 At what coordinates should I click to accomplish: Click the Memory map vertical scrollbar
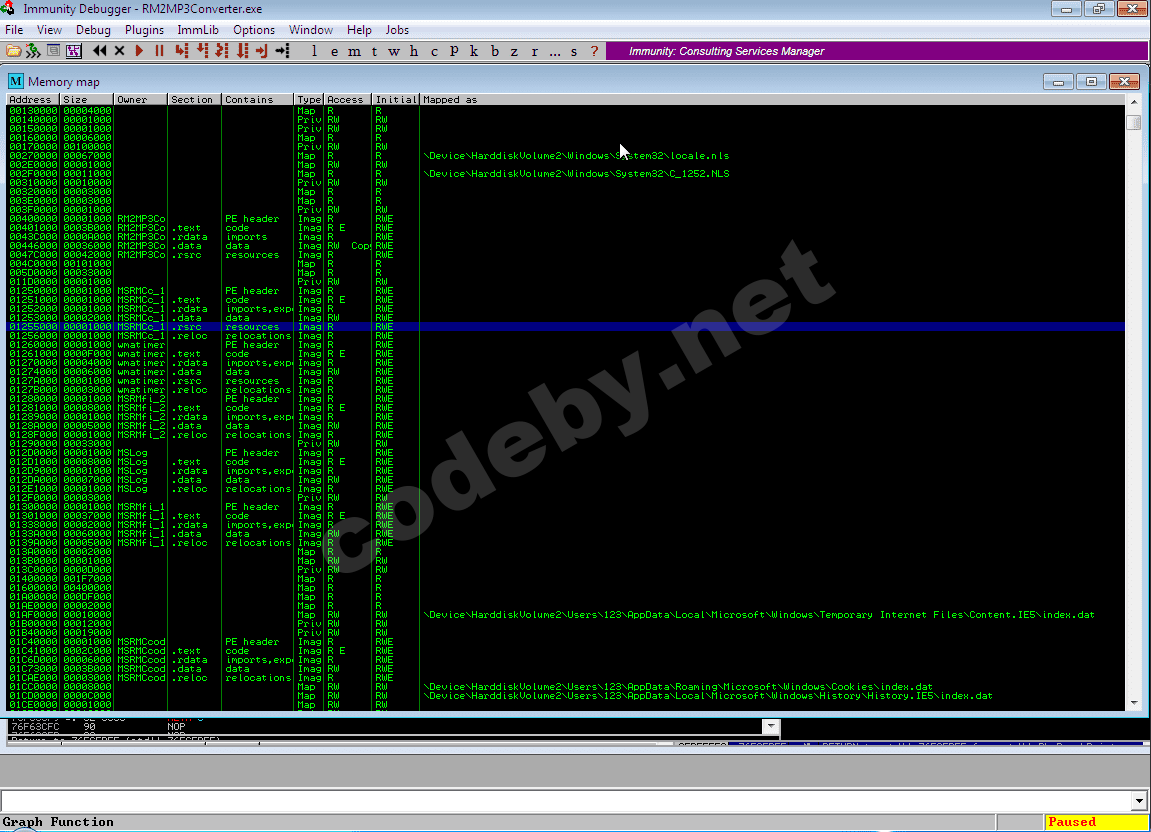pyautogui.click(x=1133, y=400)
